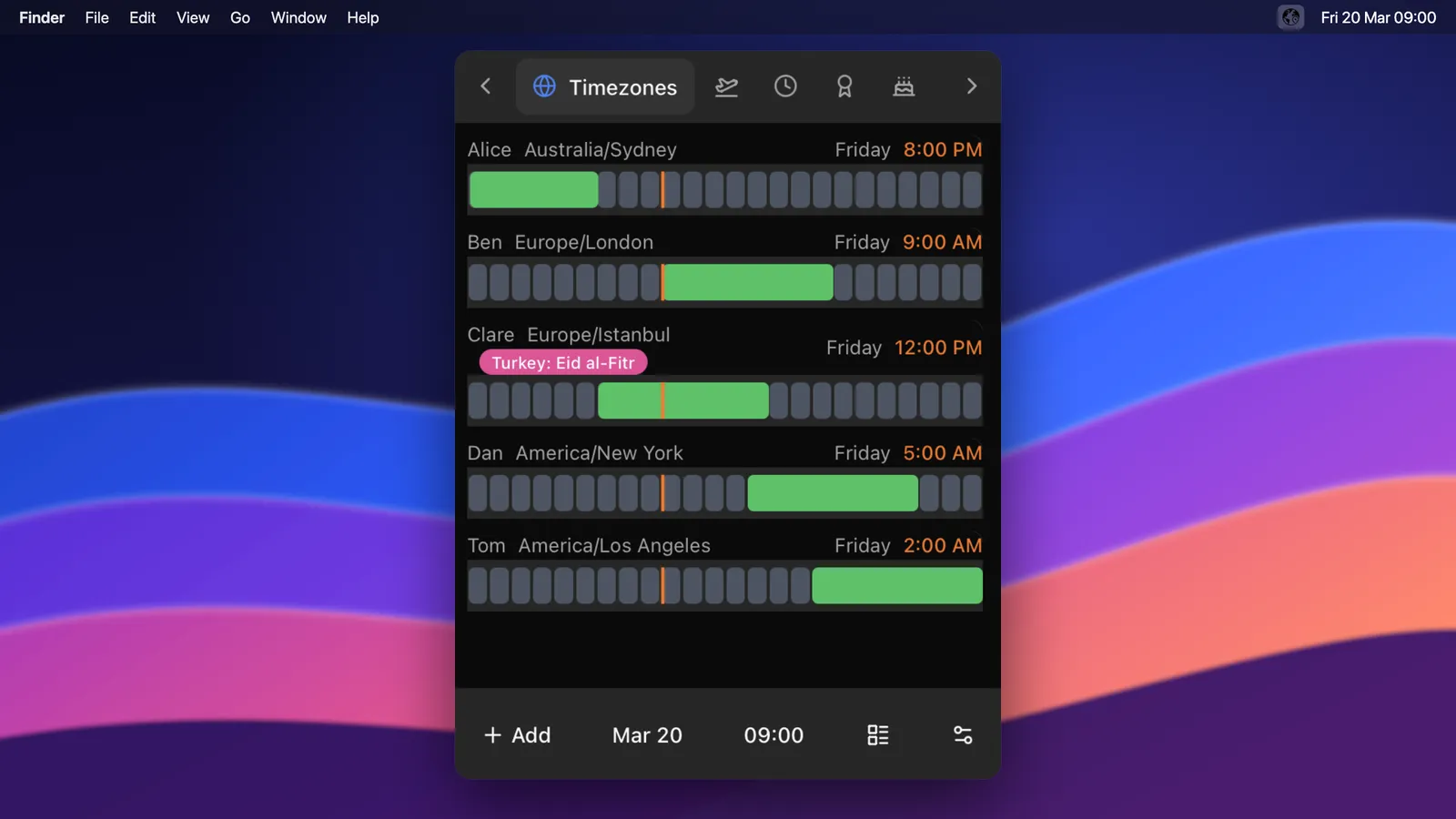
Task: Select Dan America/New York label
Action: click(575, 454)
